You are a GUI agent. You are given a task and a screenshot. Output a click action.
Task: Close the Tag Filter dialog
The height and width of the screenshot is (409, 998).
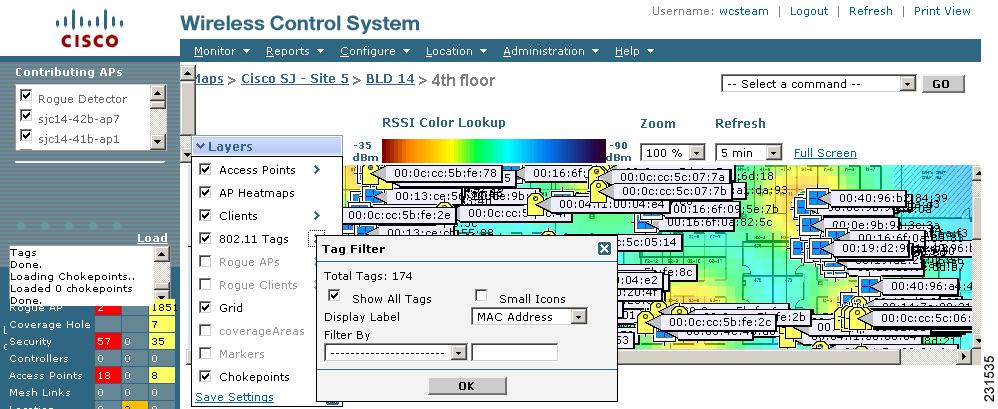(605, 249)
